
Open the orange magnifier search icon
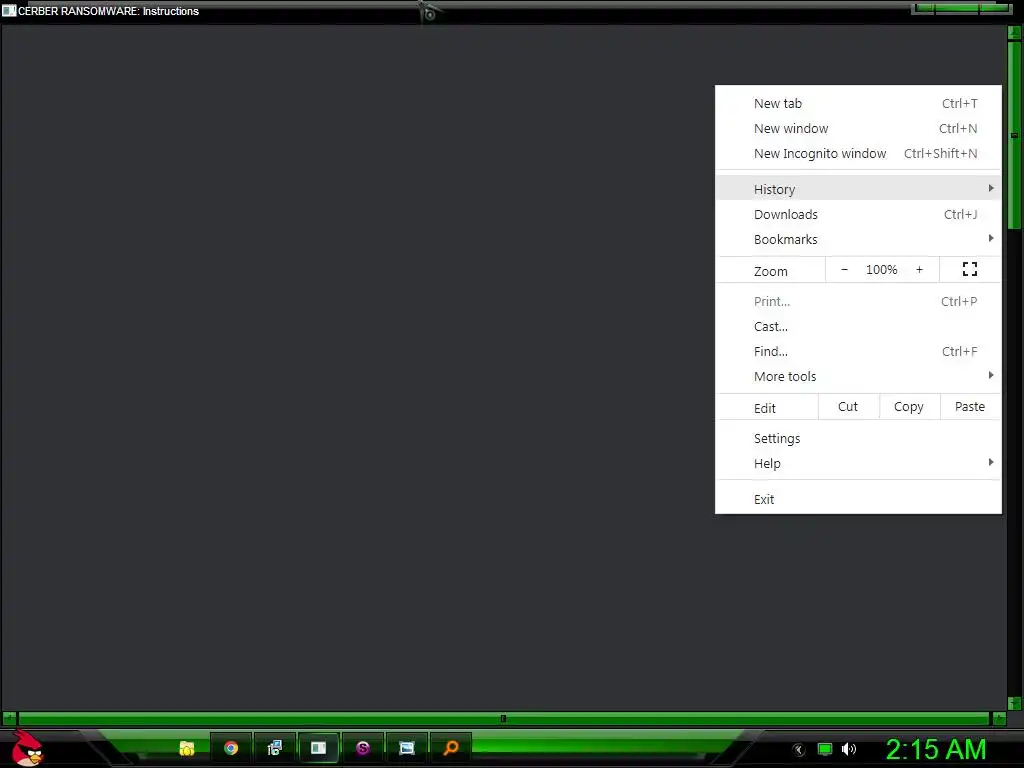(x=451, y=748)
